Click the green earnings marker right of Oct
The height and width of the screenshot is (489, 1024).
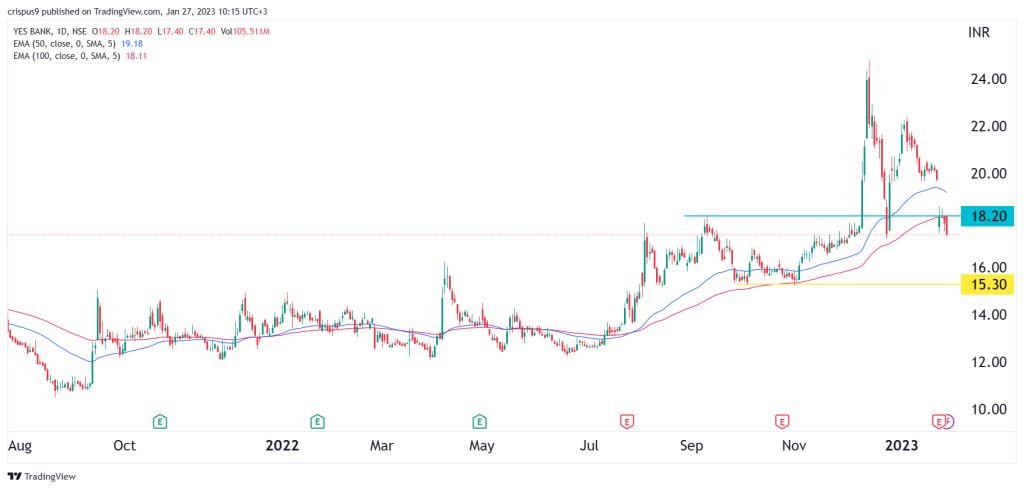point(159,422)
